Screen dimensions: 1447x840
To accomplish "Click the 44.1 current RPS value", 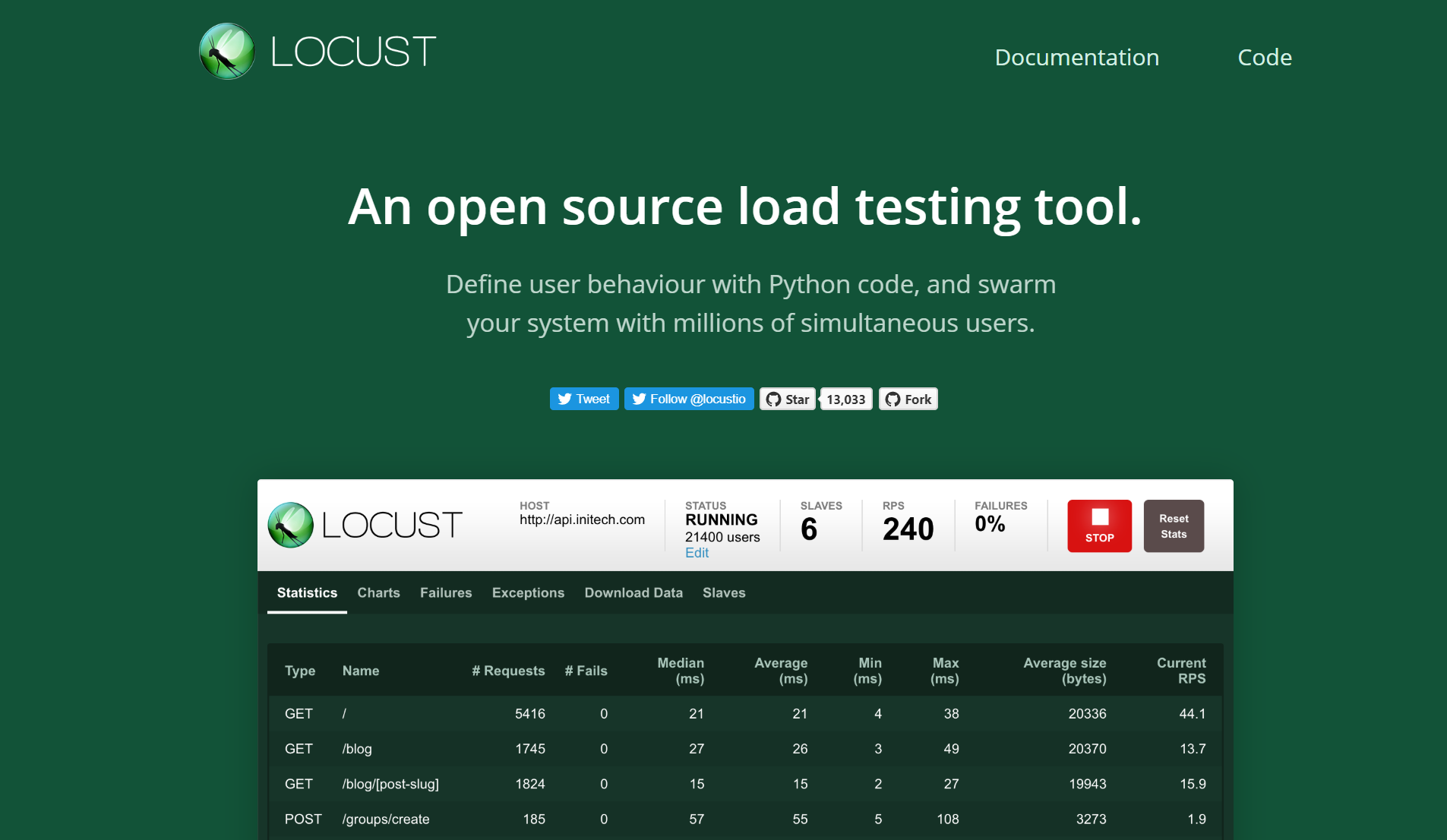I will (1193, 714).
